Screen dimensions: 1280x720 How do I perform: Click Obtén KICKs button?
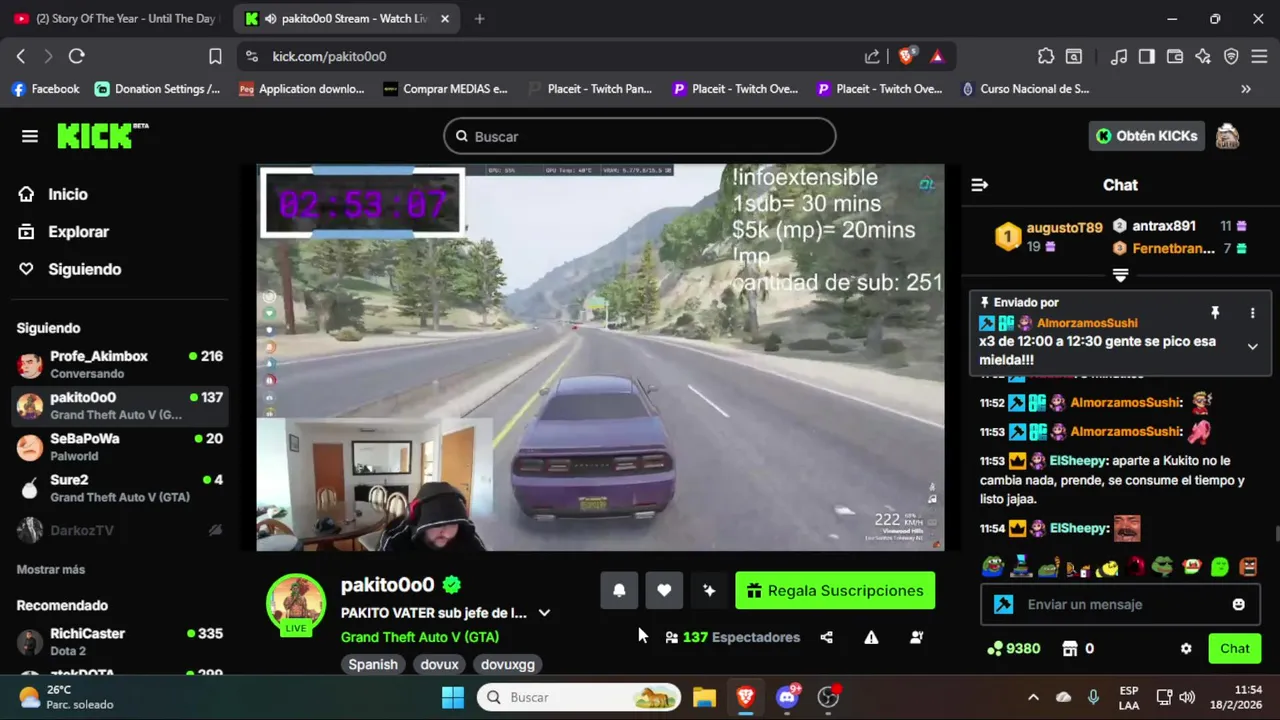click(x=1146, y=136)
